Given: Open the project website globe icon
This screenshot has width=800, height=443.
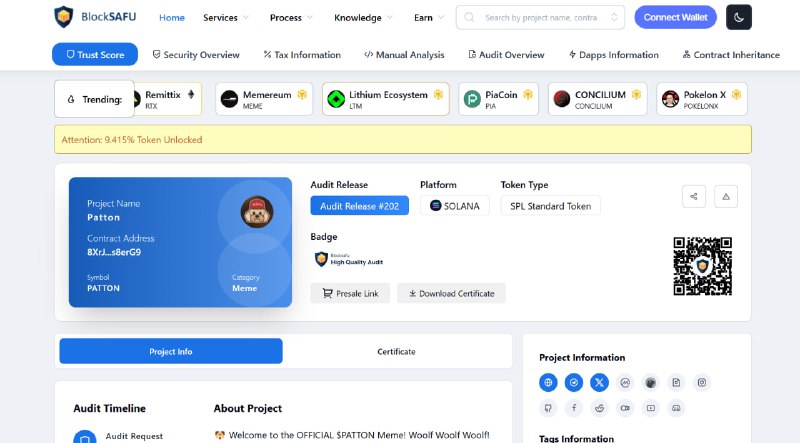Looking at the screenshot, I should point(548,382).
